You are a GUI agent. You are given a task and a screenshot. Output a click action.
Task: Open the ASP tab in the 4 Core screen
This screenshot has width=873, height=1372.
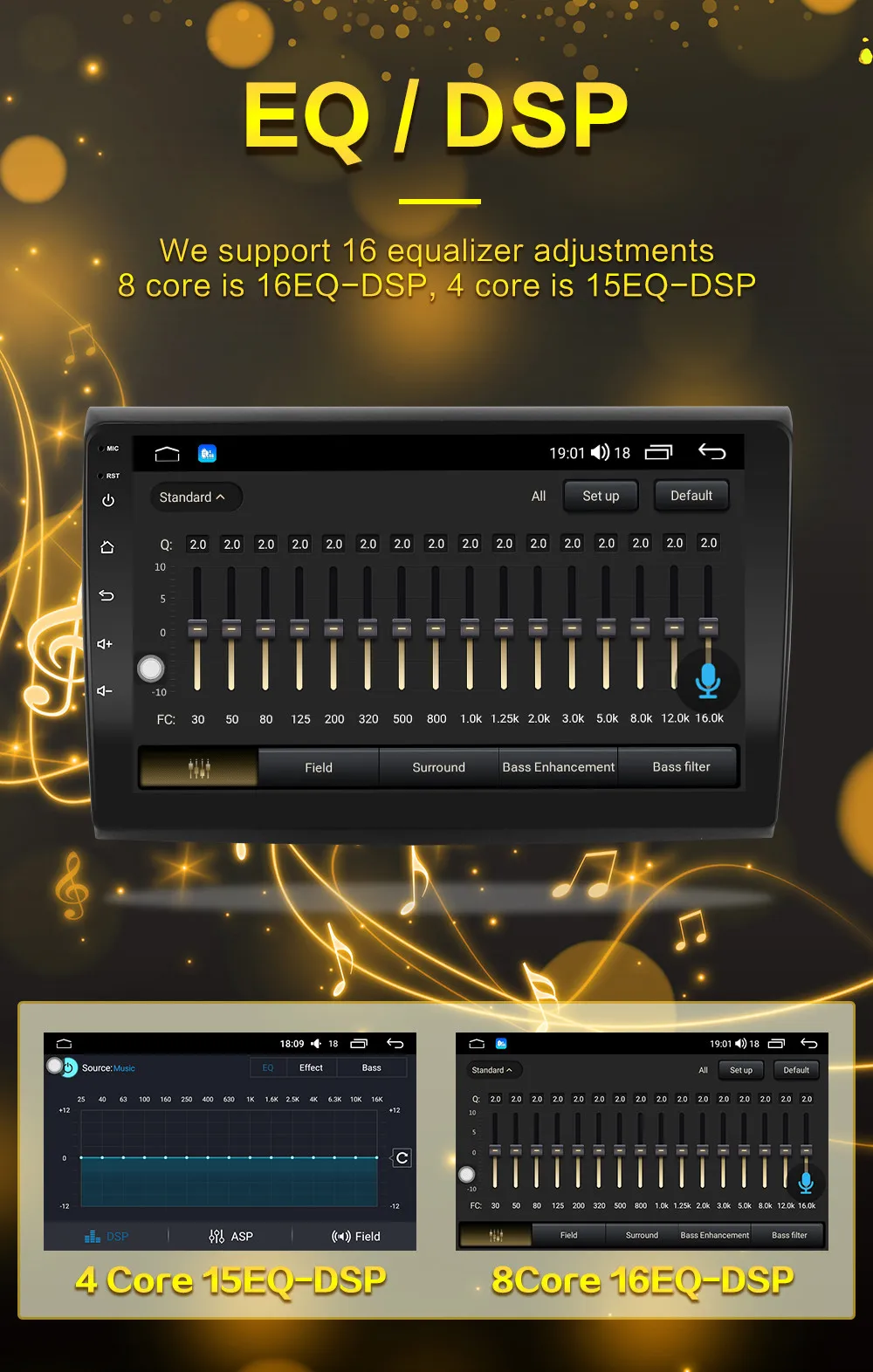(231, 1237)
